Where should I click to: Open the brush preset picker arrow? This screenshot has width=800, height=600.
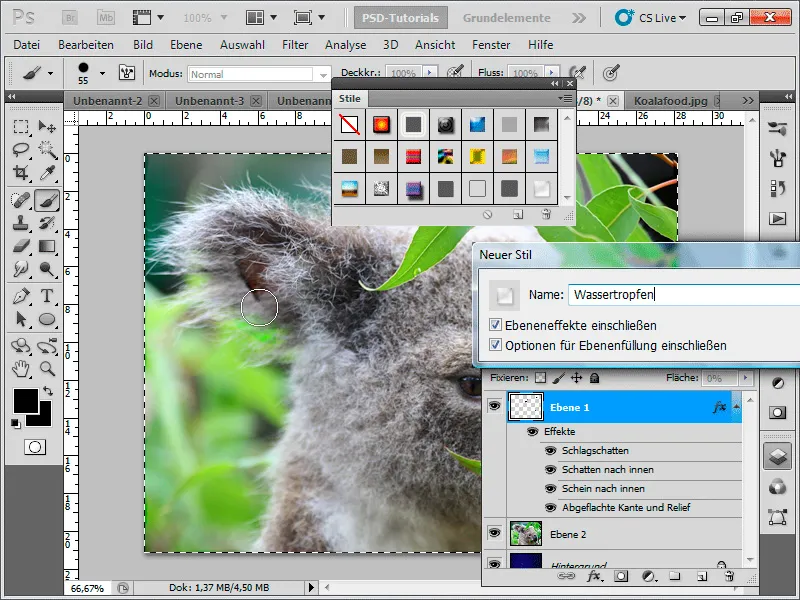point(102,73)
